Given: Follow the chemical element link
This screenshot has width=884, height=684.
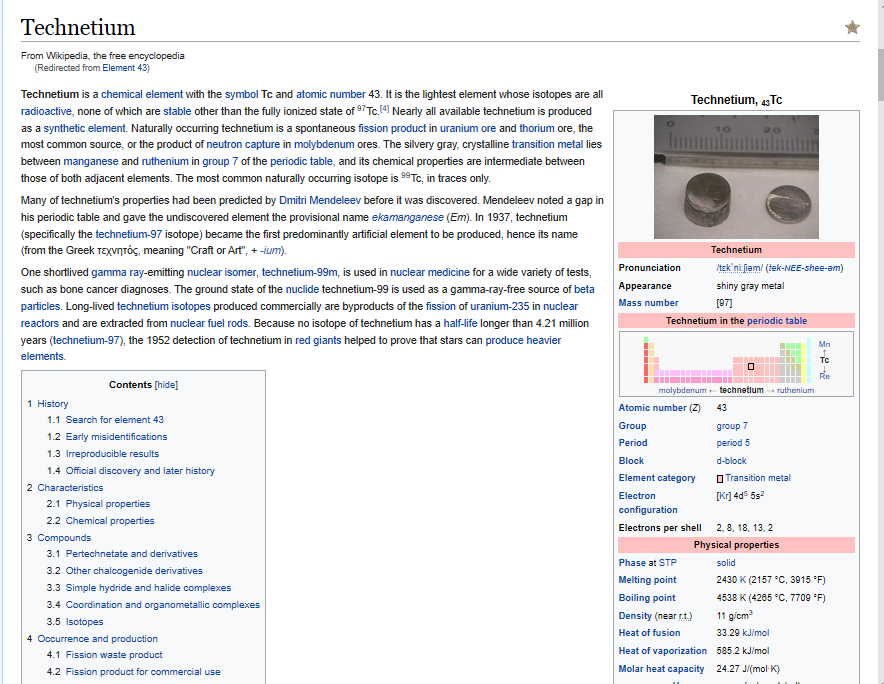Looking at the screenshot, I should (x=142, y=94).
